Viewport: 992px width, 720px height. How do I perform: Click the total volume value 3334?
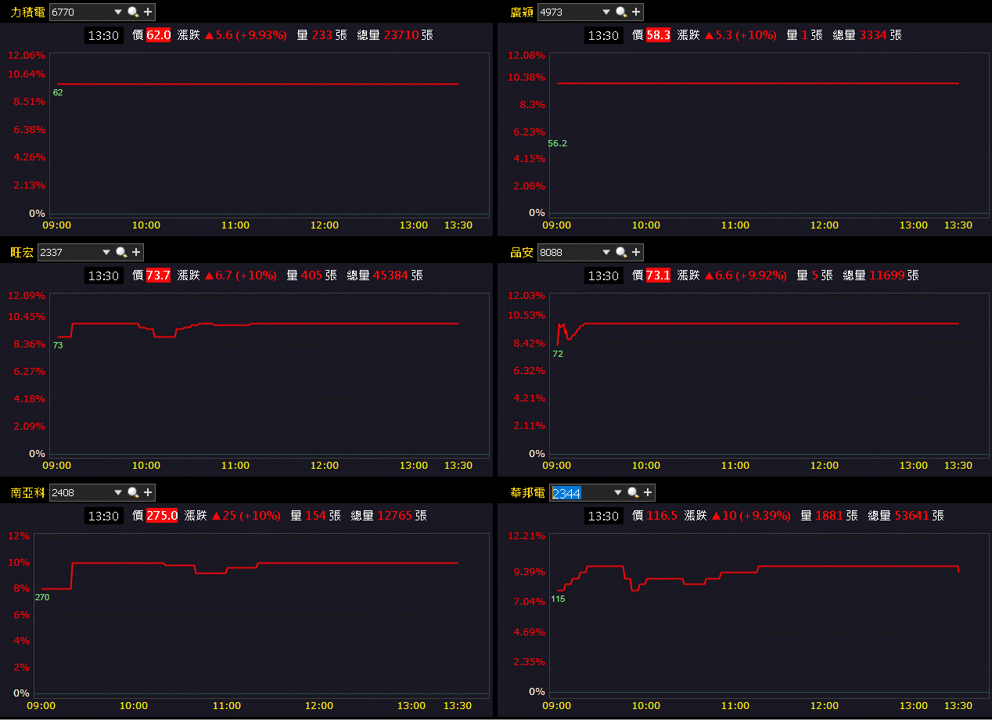[x=873, y=35]
